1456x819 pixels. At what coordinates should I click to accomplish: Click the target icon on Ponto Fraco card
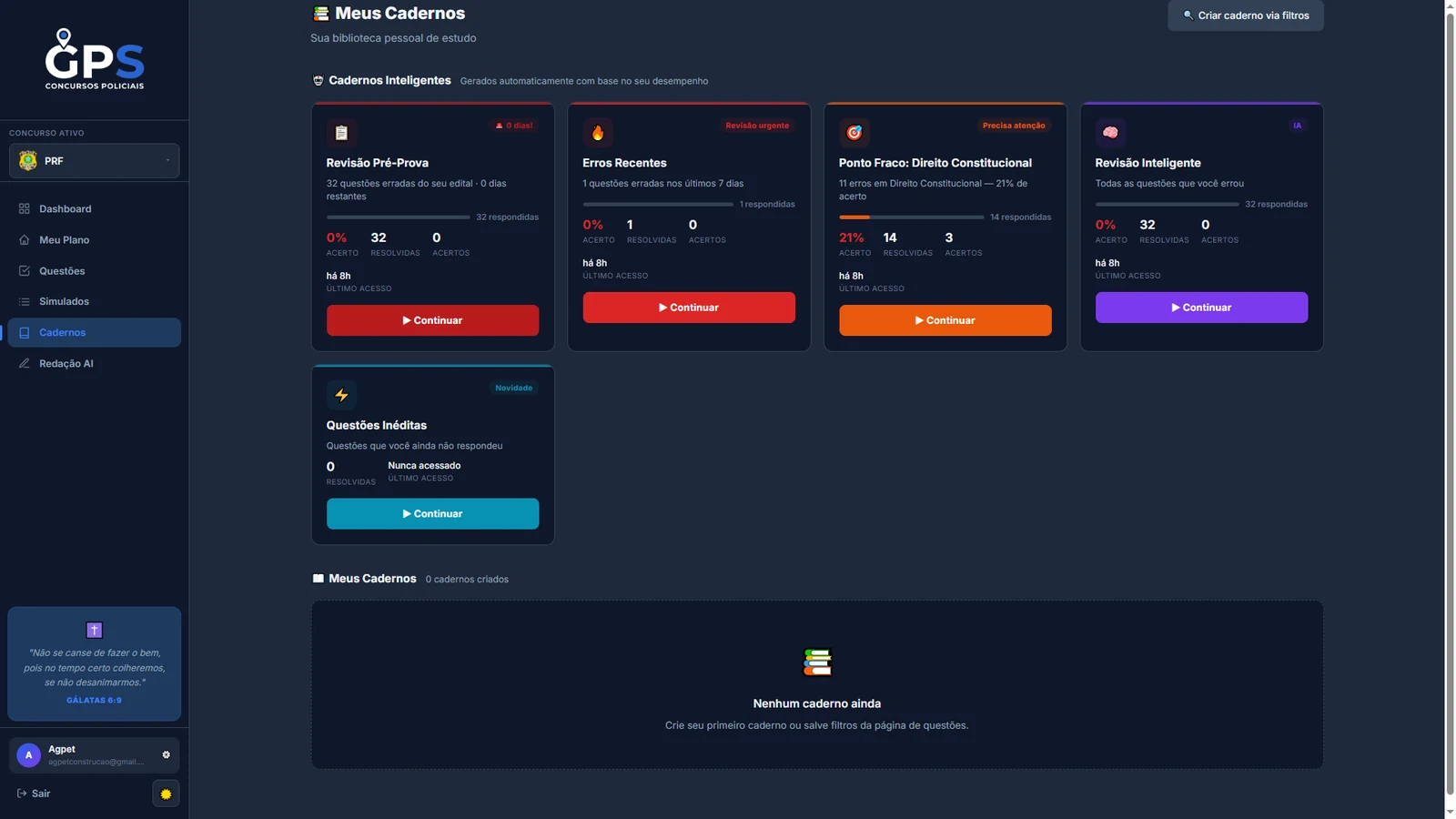854,133
